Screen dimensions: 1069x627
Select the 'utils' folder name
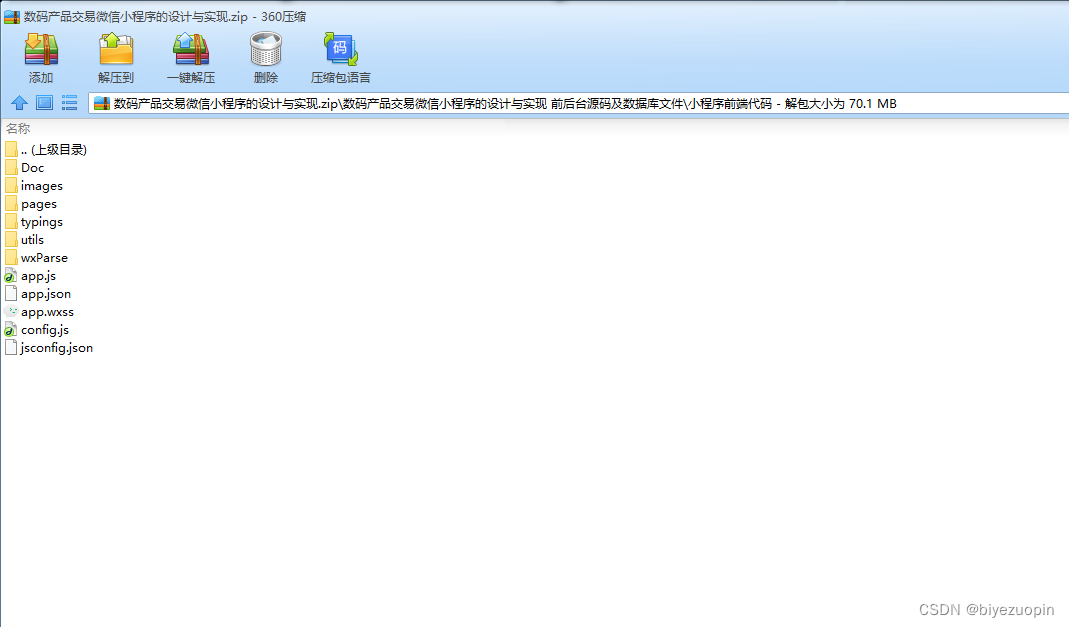32,239
